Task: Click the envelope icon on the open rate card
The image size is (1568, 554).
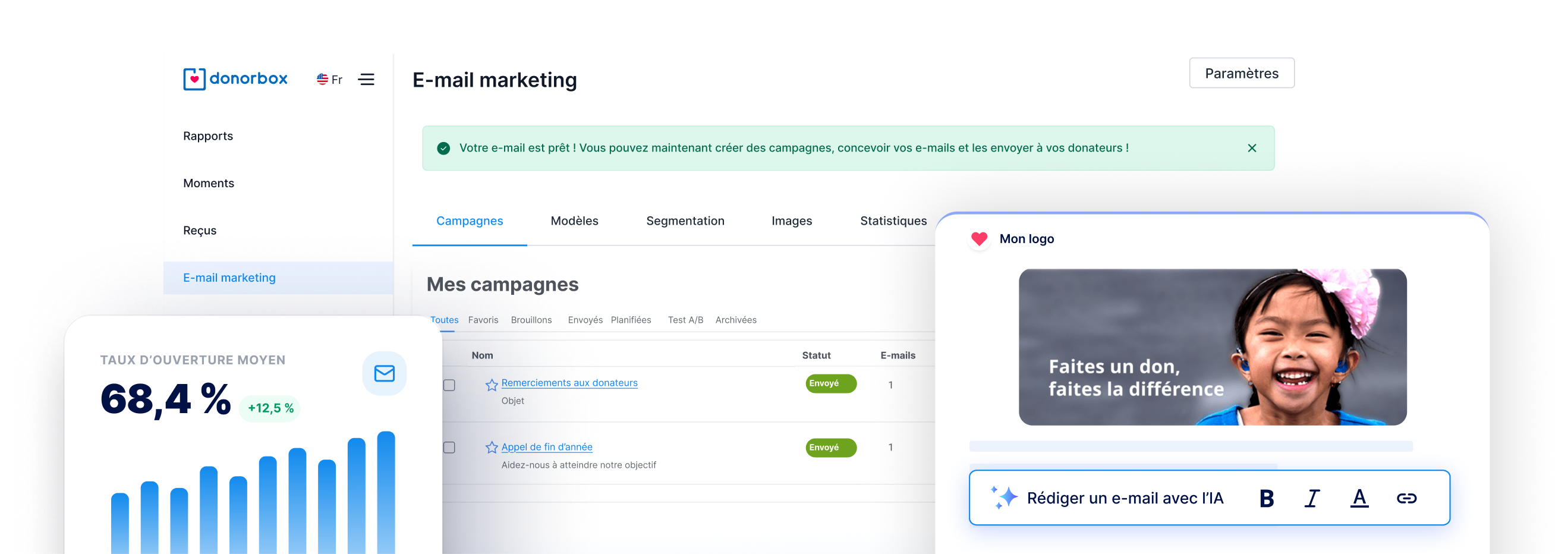Action: pos(384,373)
